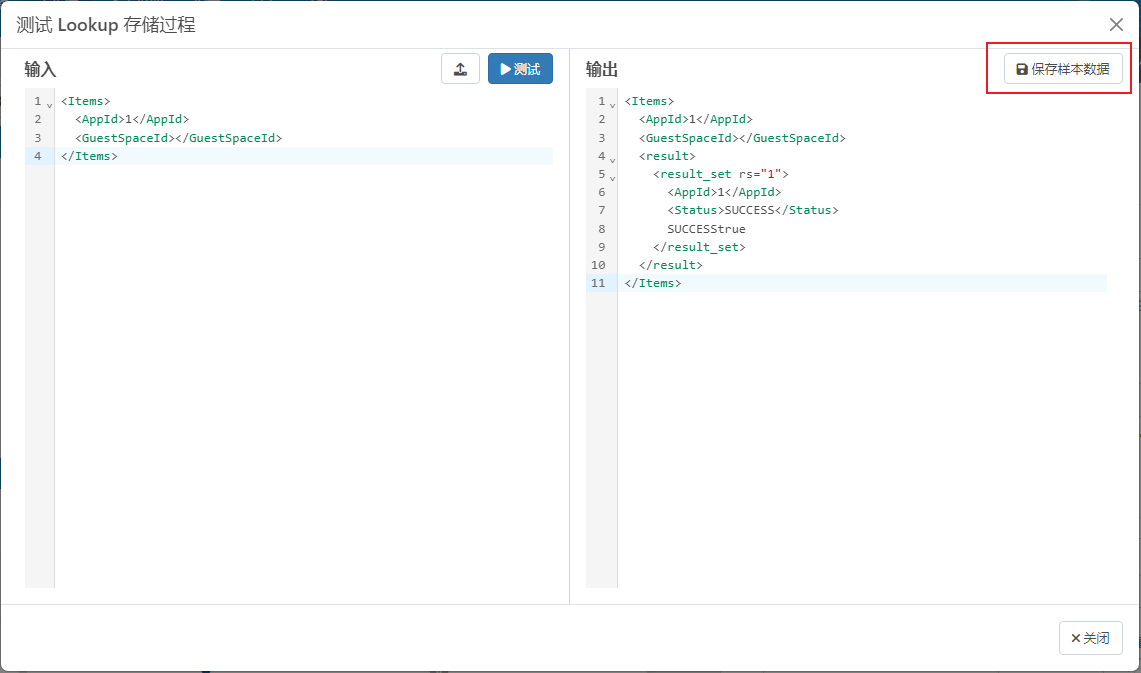1141x673 pixels.
Task: Click the upload icon button beside 测试
Action: pos(460,69)
